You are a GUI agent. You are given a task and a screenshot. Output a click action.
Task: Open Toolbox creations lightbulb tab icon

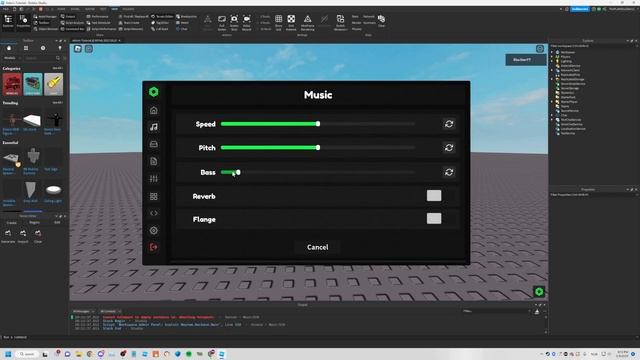(x=60, y=48)
